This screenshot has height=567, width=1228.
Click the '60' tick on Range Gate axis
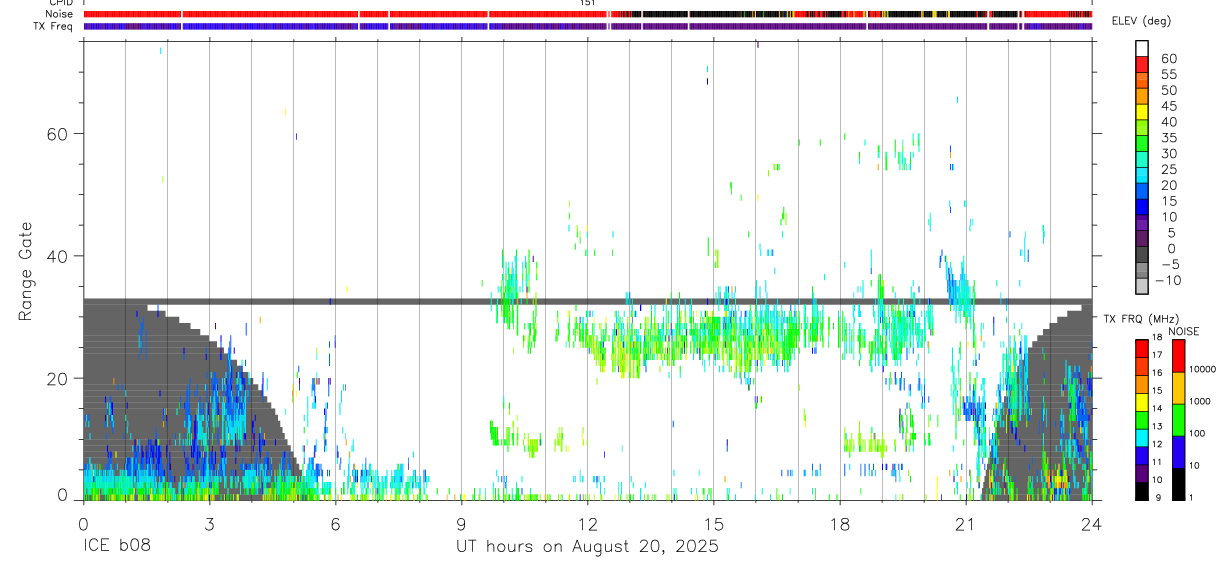58,134
